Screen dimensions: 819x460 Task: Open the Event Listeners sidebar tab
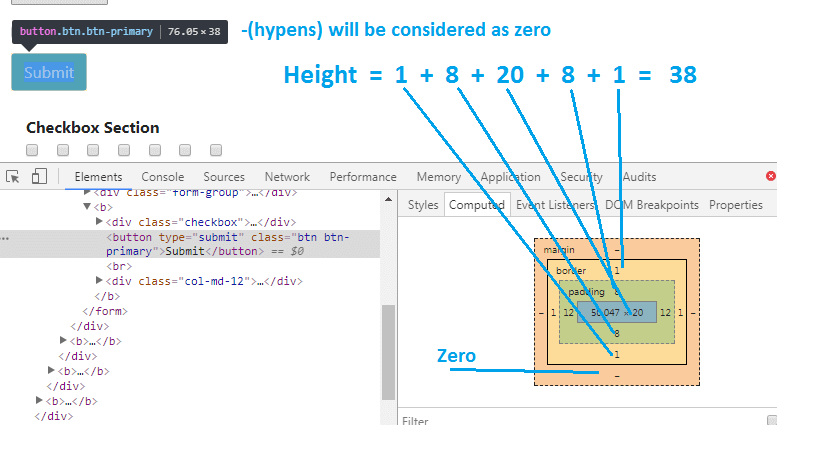[x=556, y=205]
